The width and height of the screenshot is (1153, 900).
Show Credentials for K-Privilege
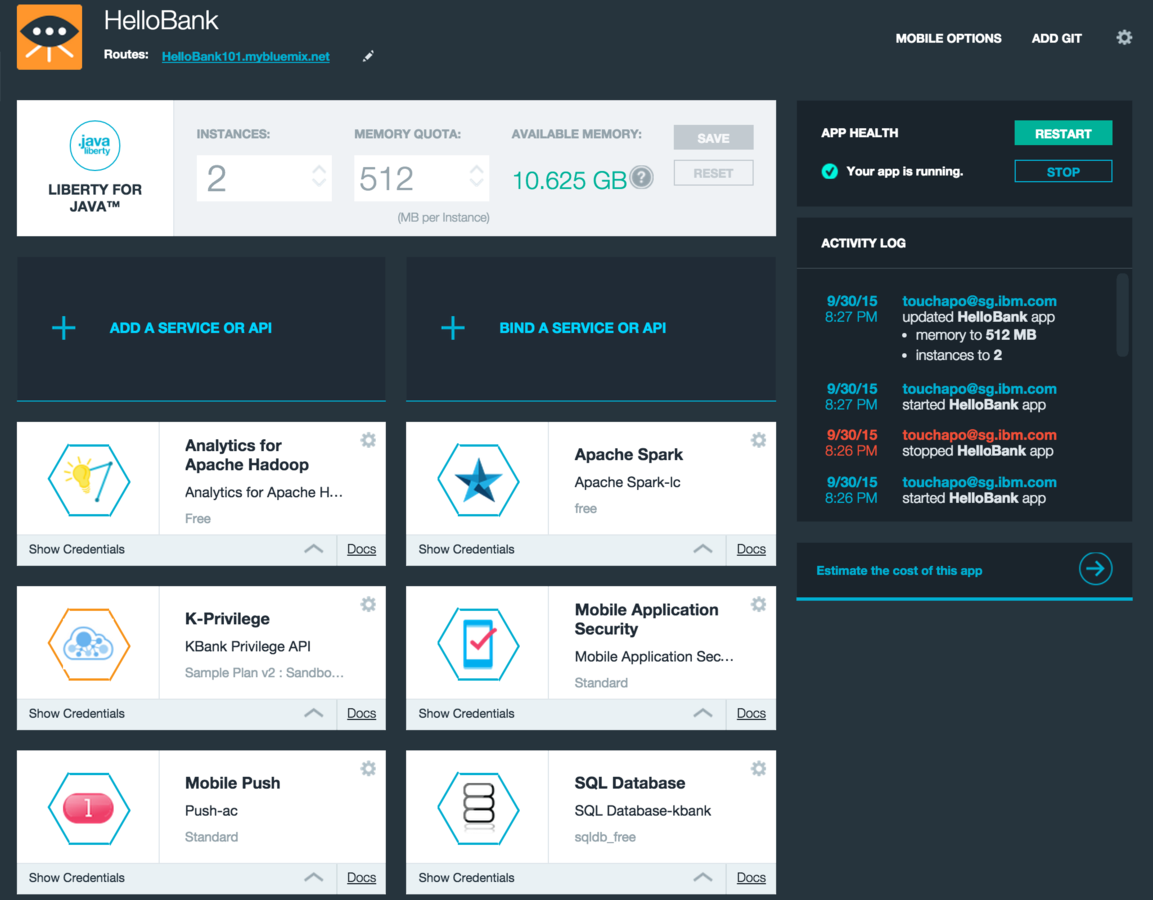coord(76,713)
